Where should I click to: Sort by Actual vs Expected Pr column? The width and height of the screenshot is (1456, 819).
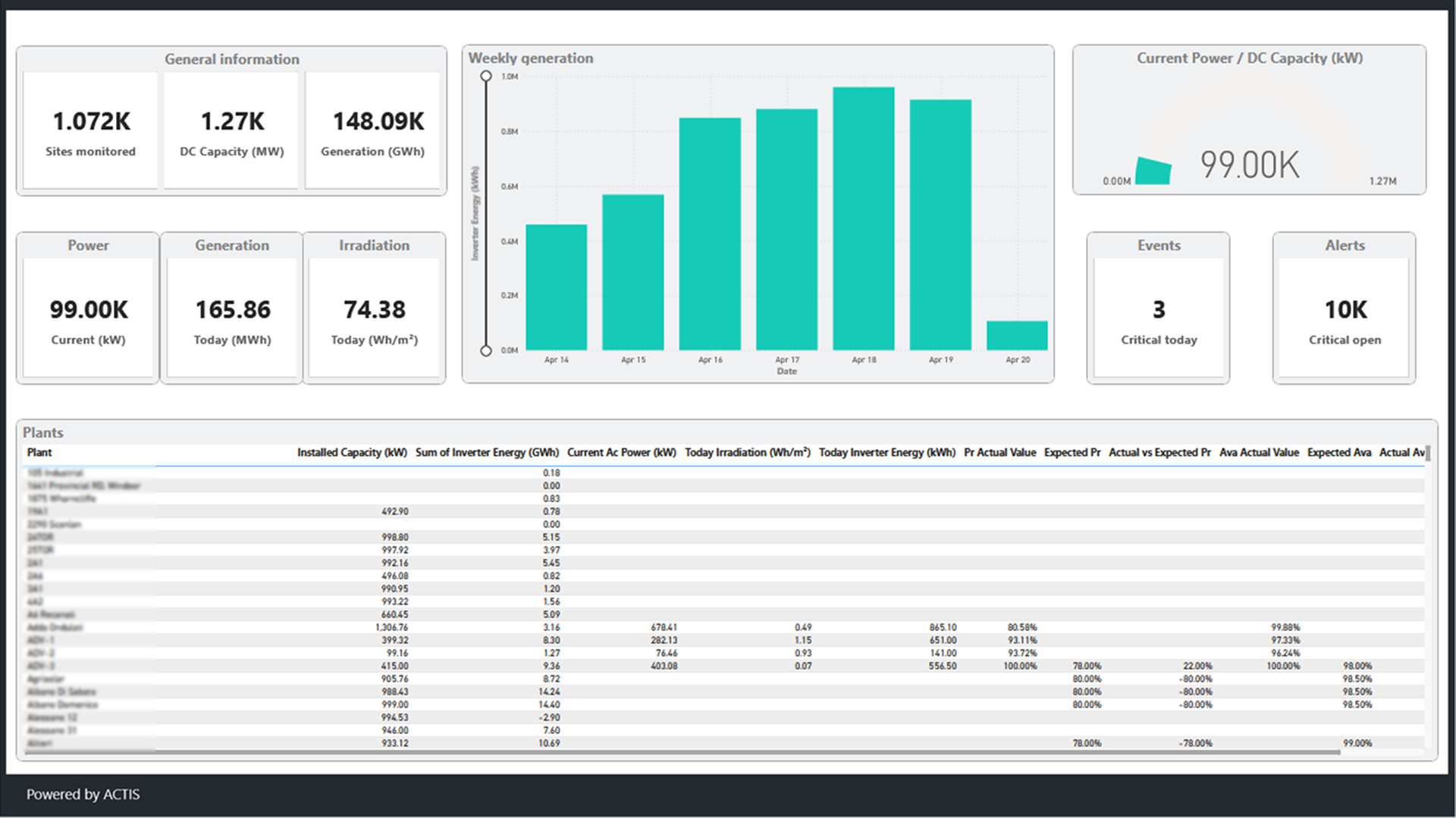point(1159,453)
